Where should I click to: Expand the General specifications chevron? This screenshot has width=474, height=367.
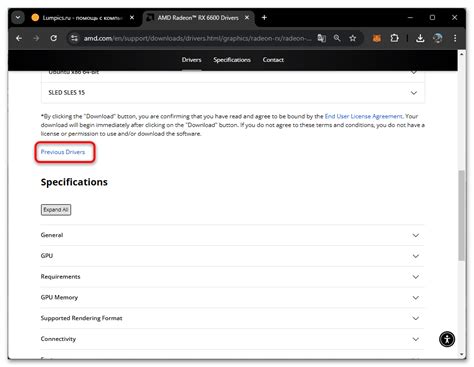[x=416, y=235]
